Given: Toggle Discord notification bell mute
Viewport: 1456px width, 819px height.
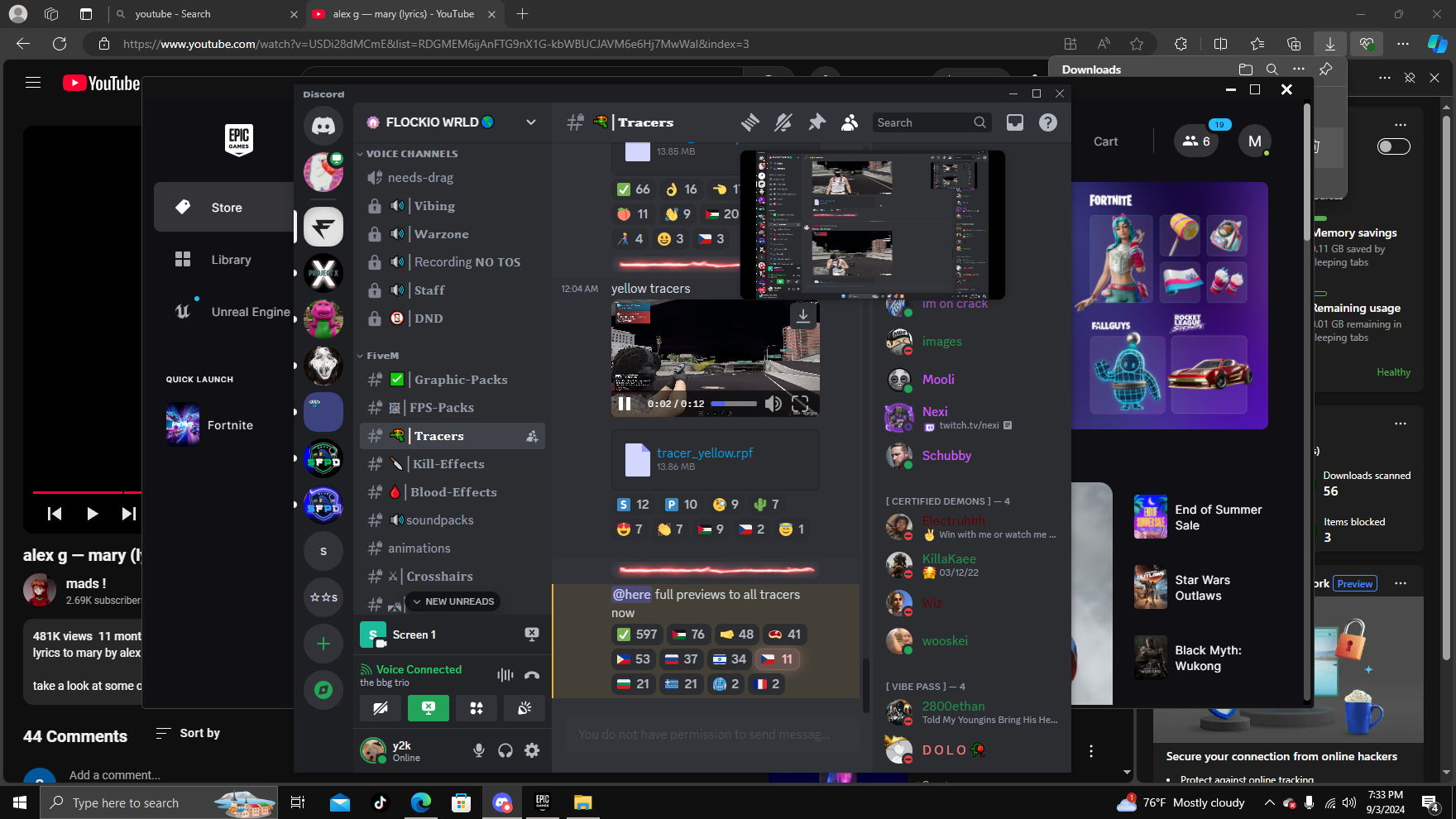Looking at the screenshot, I should click(x=783, y=122).
